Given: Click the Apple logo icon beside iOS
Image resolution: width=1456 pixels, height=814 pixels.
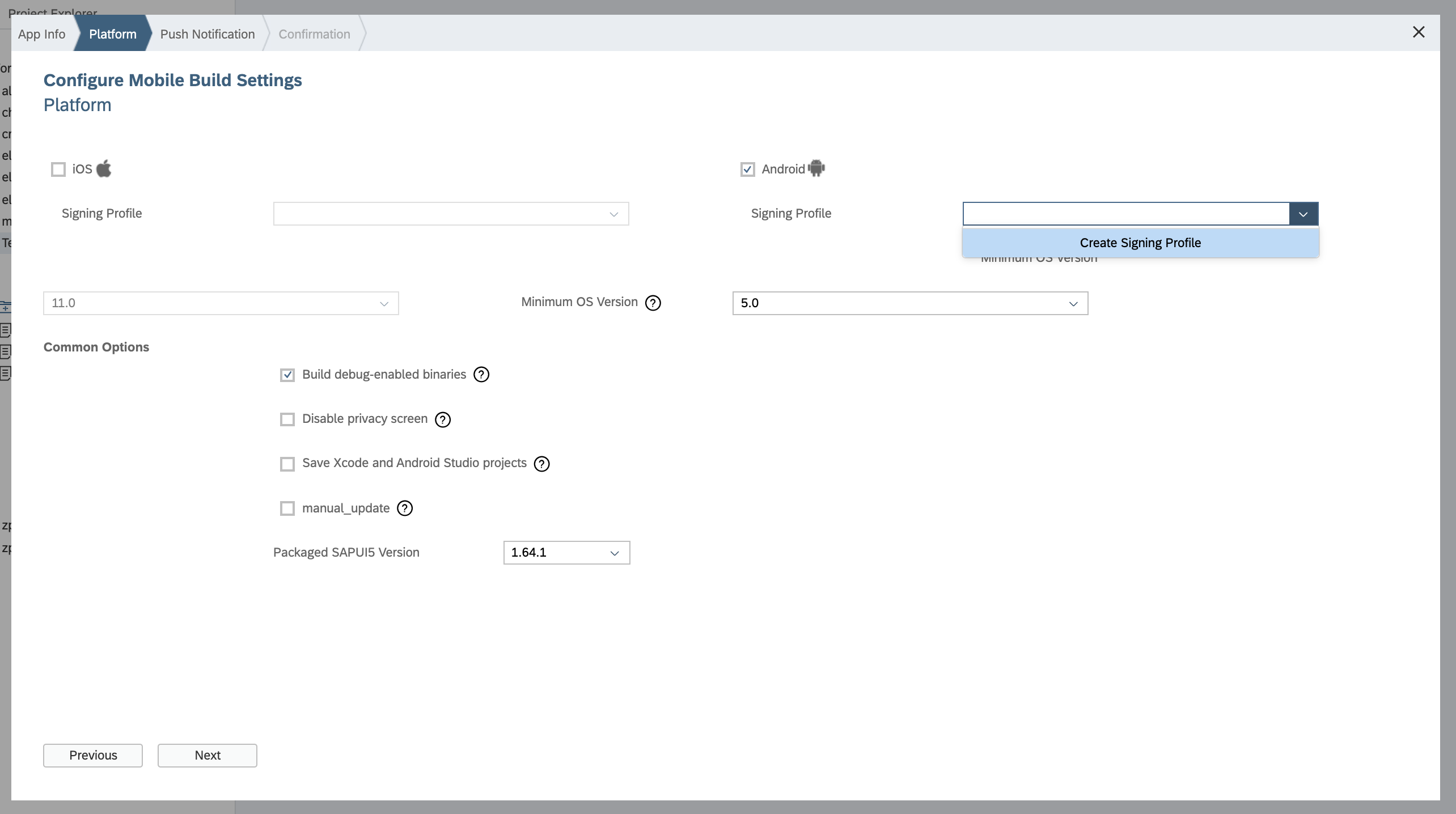Looking at the screenshot, I should coord(104,168).
